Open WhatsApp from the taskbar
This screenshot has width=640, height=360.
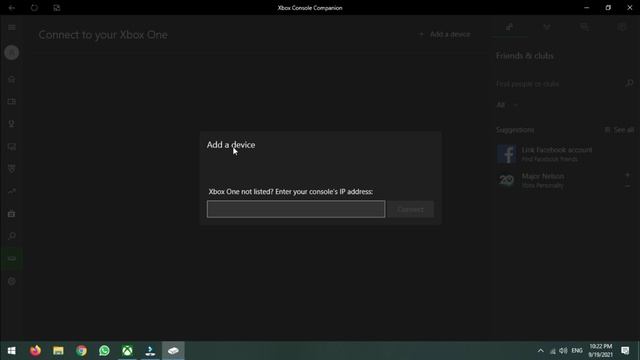click(104, 351)
